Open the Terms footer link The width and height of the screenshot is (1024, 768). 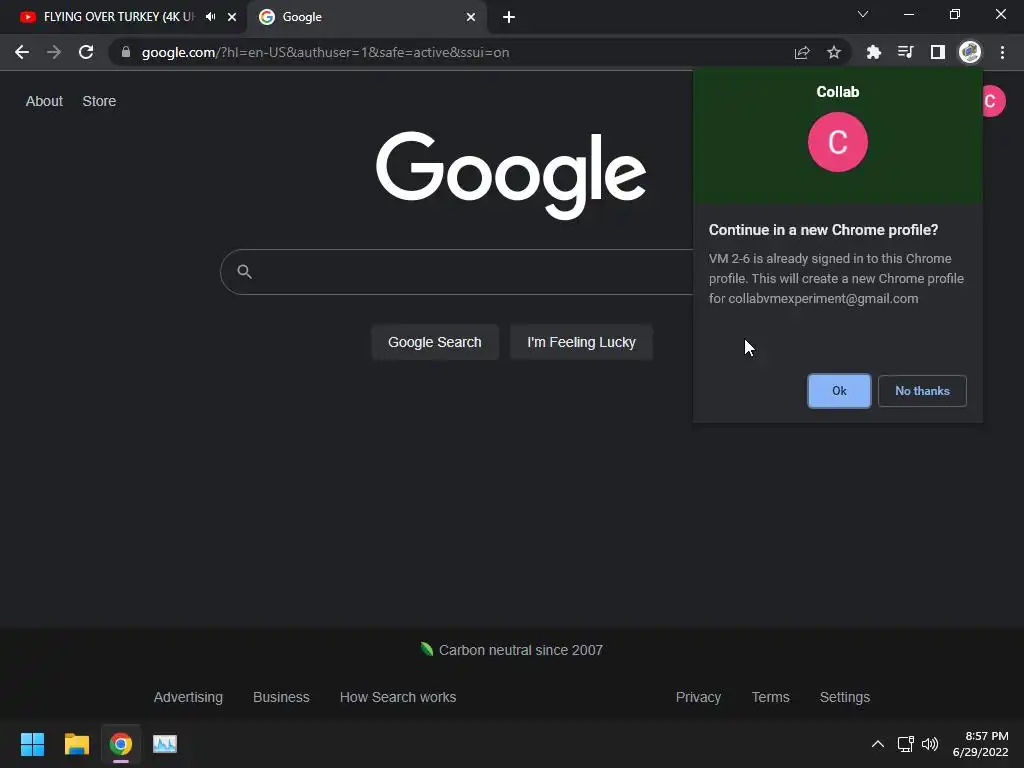pos(771,697)
